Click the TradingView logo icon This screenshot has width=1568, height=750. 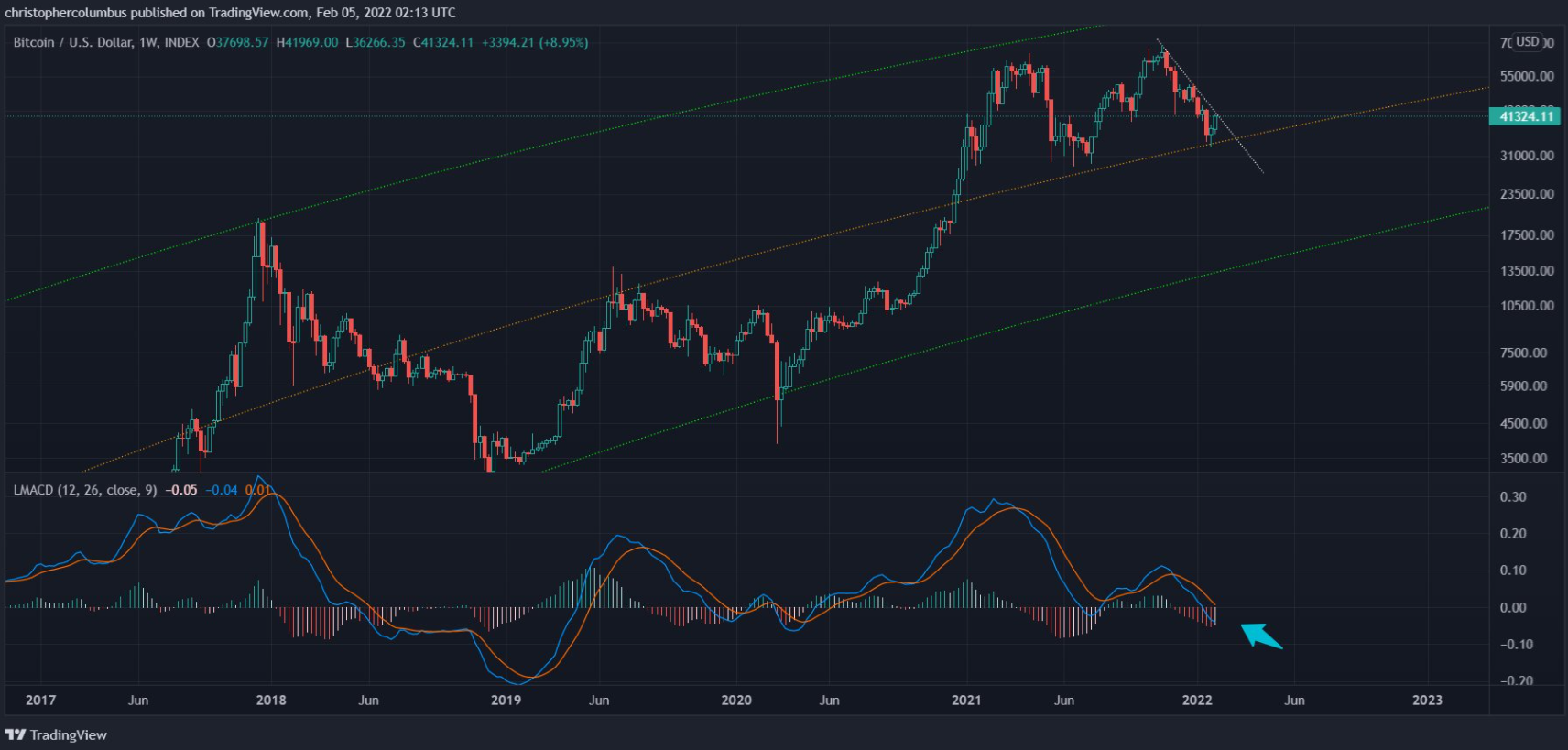[16, 734]
